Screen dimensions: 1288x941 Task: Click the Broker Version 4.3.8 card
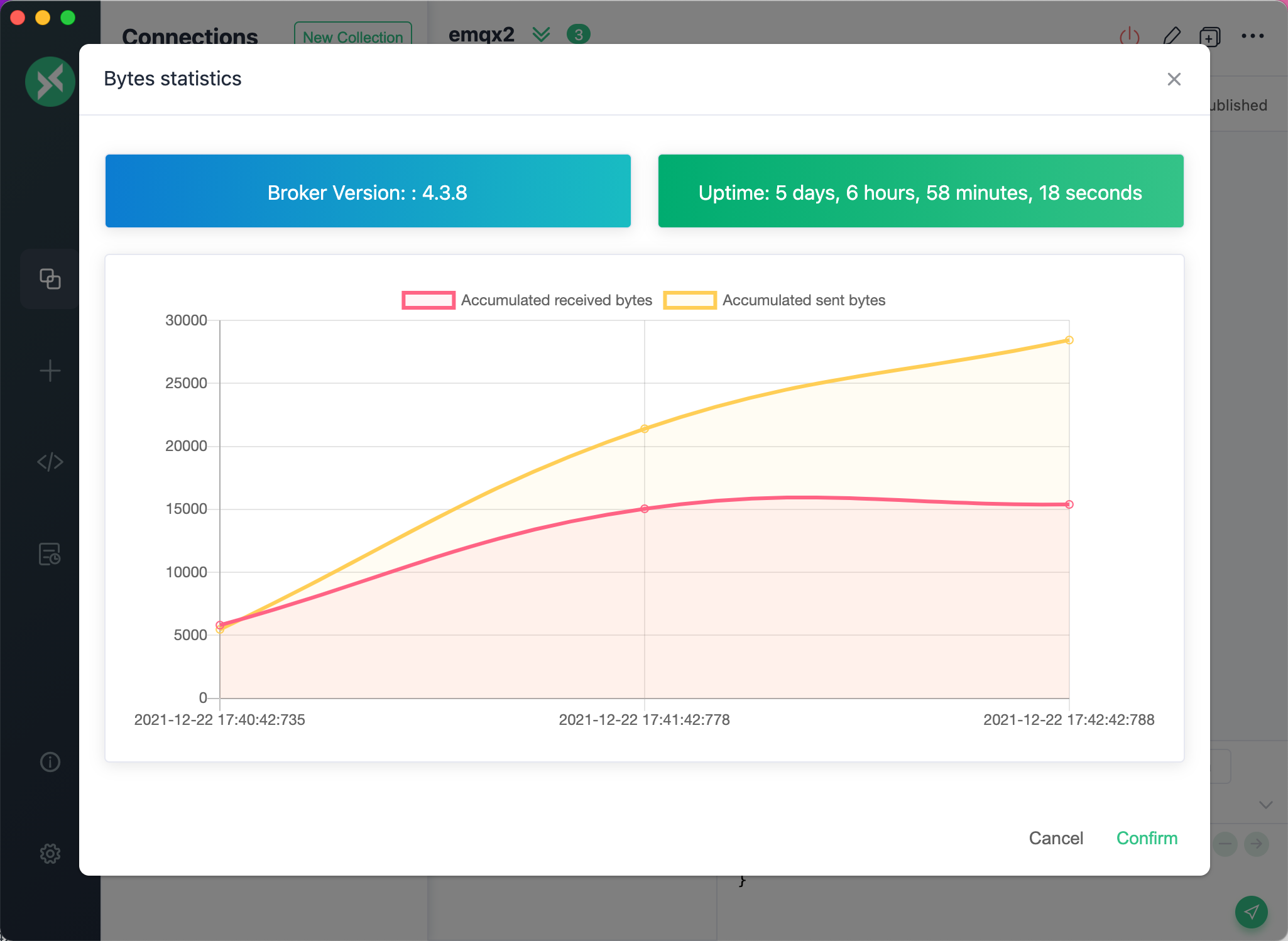point(368,191)
